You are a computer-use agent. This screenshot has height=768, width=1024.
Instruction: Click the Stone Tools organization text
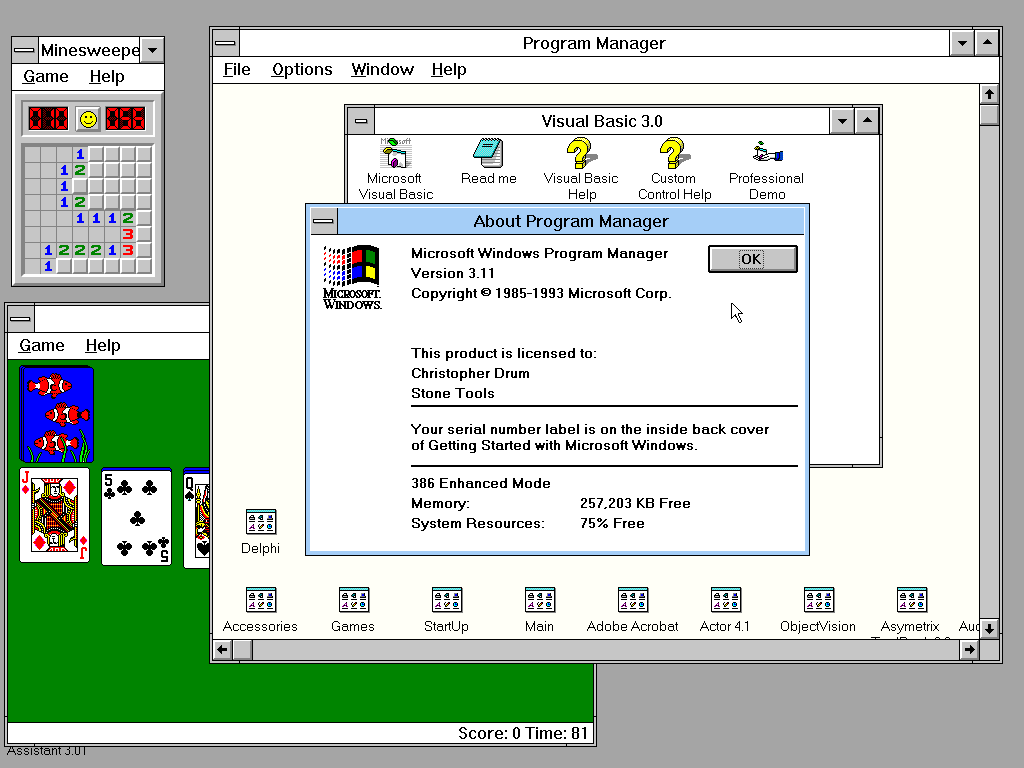(453, 394)
